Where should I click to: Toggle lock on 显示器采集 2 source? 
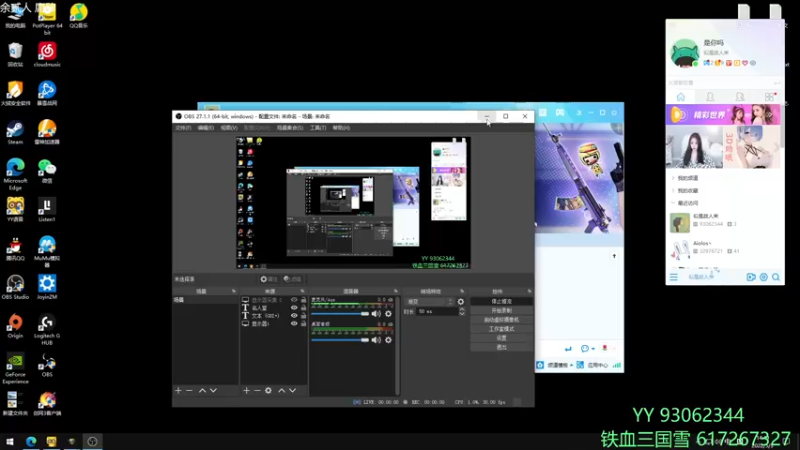[x=303, y=300]
